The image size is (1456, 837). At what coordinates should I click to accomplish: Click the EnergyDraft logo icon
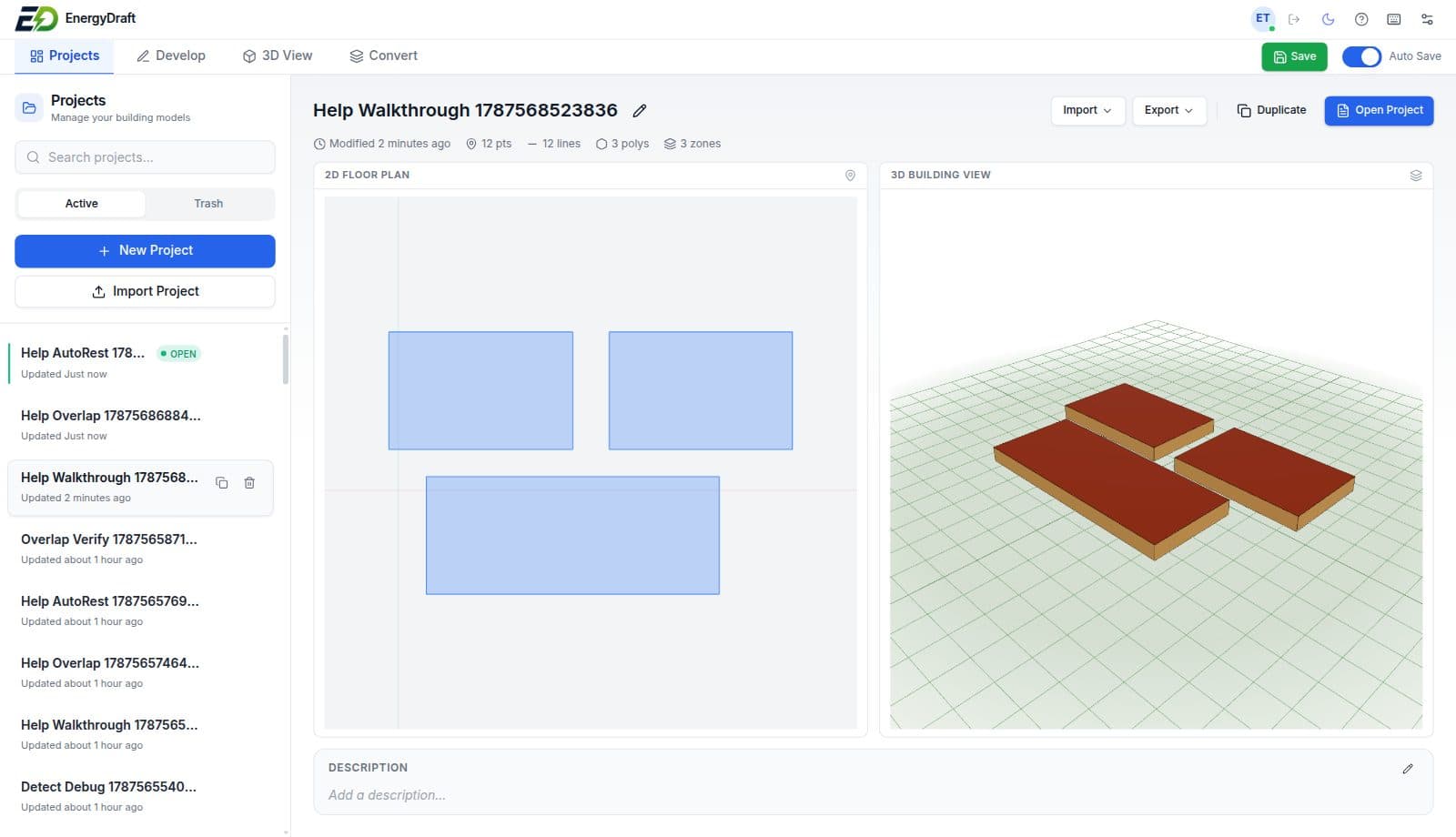coord(36,18)
